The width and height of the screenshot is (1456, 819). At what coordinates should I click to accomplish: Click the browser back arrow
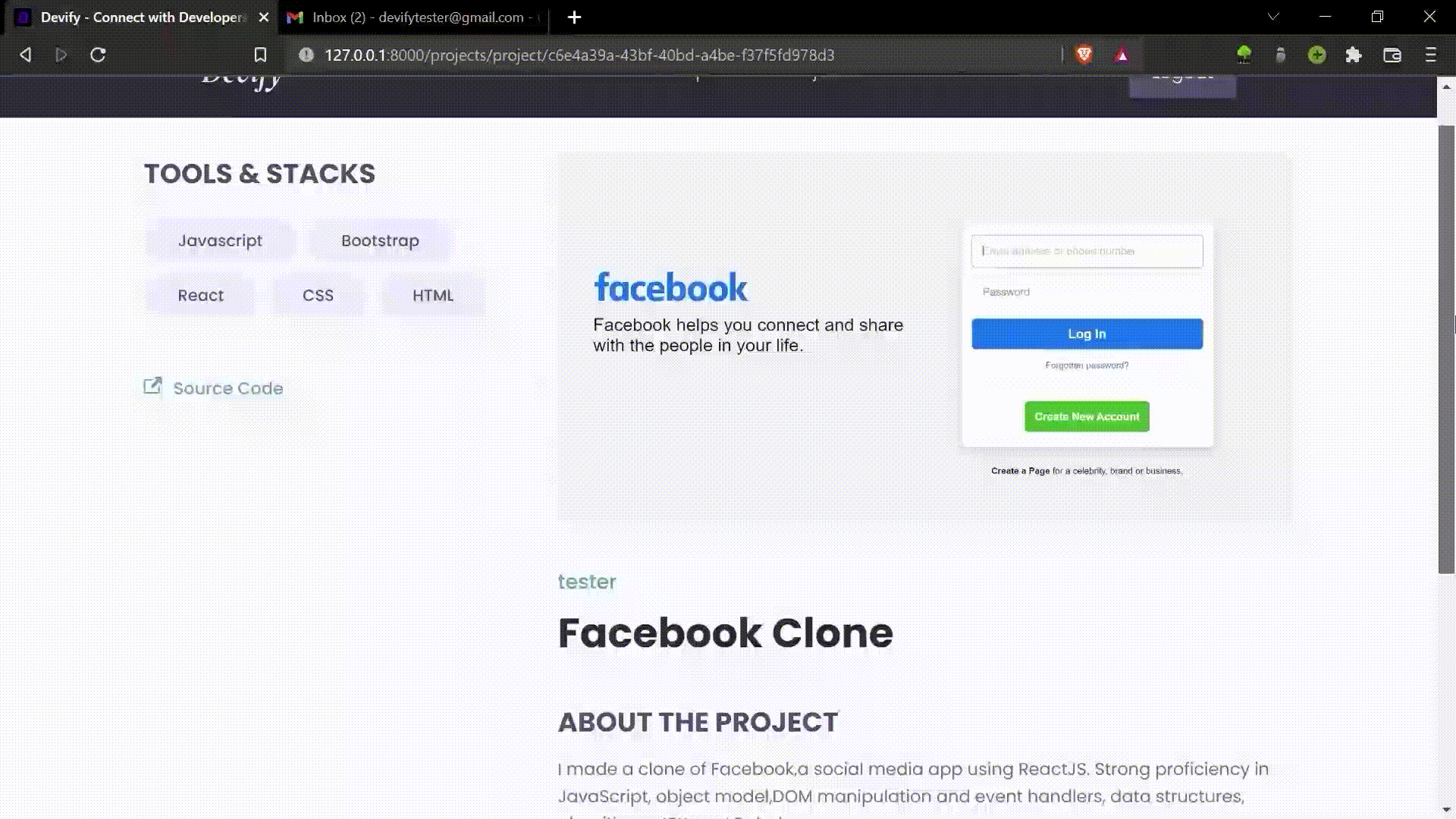point(26,55)
